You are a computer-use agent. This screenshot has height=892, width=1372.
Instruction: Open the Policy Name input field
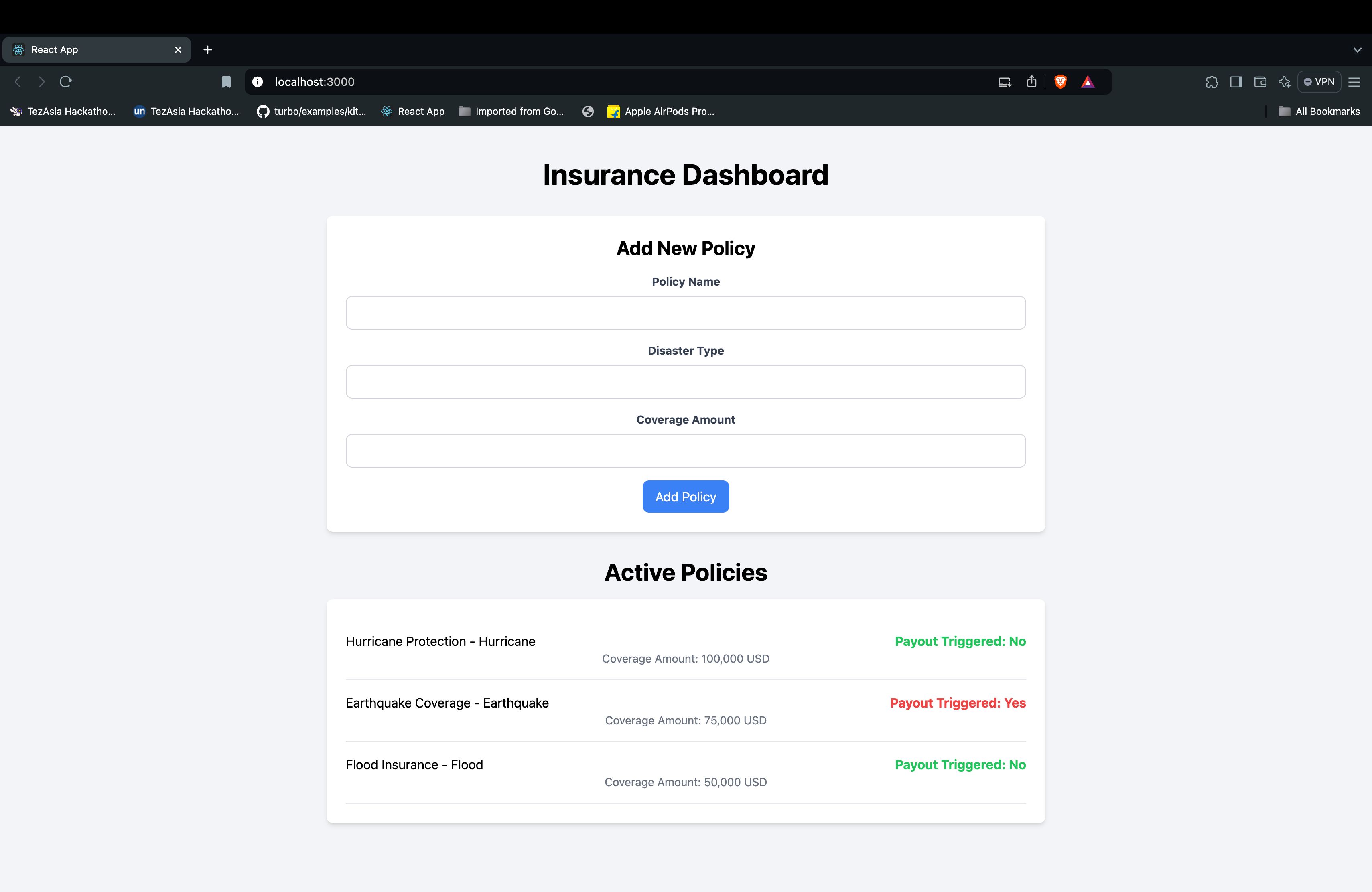[x=686, y=312]
